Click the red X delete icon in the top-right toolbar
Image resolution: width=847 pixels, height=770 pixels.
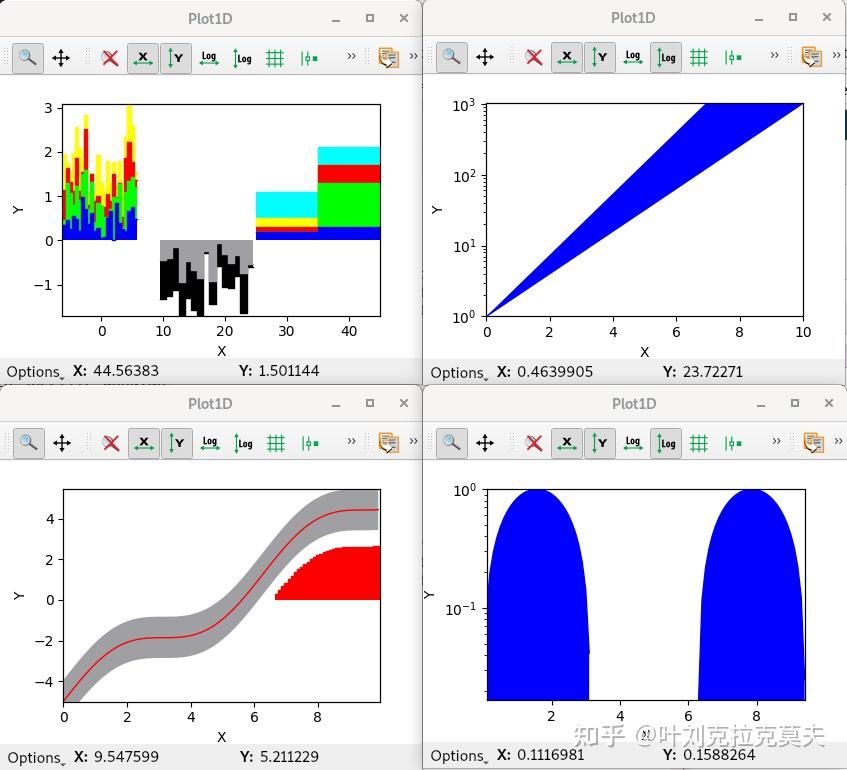tap(533, 57)
